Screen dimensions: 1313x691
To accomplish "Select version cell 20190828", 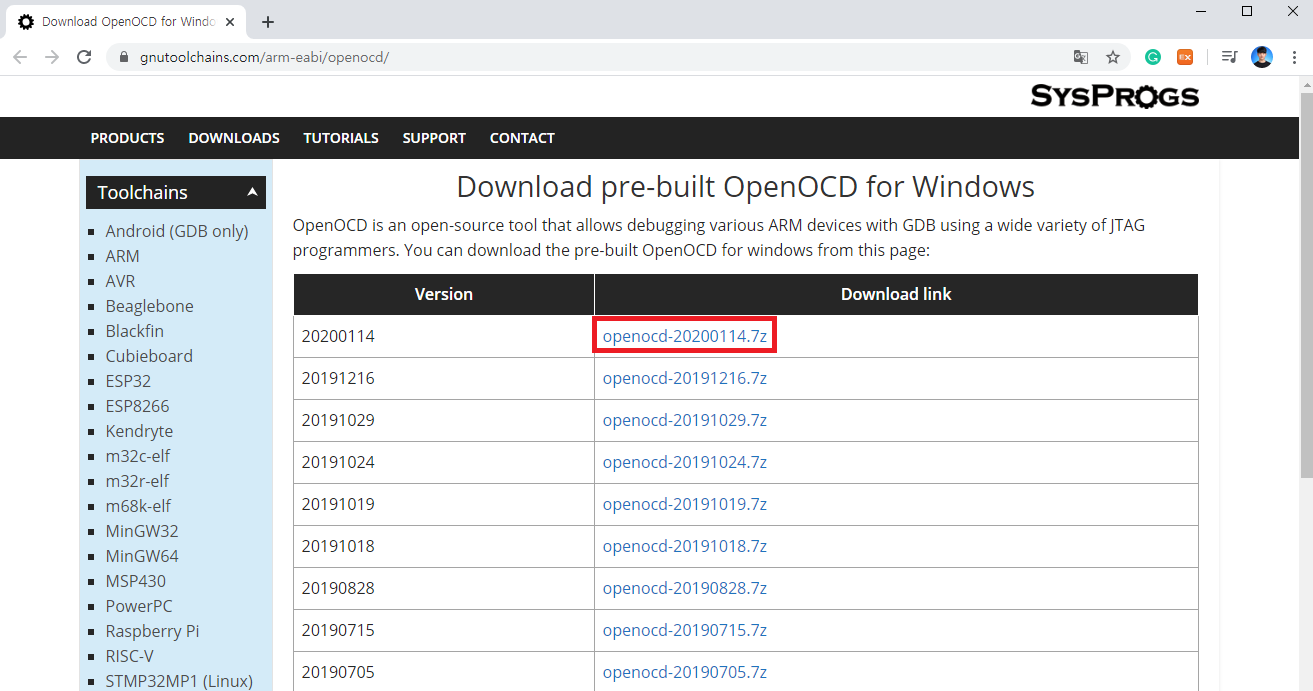I will [444, 588].
